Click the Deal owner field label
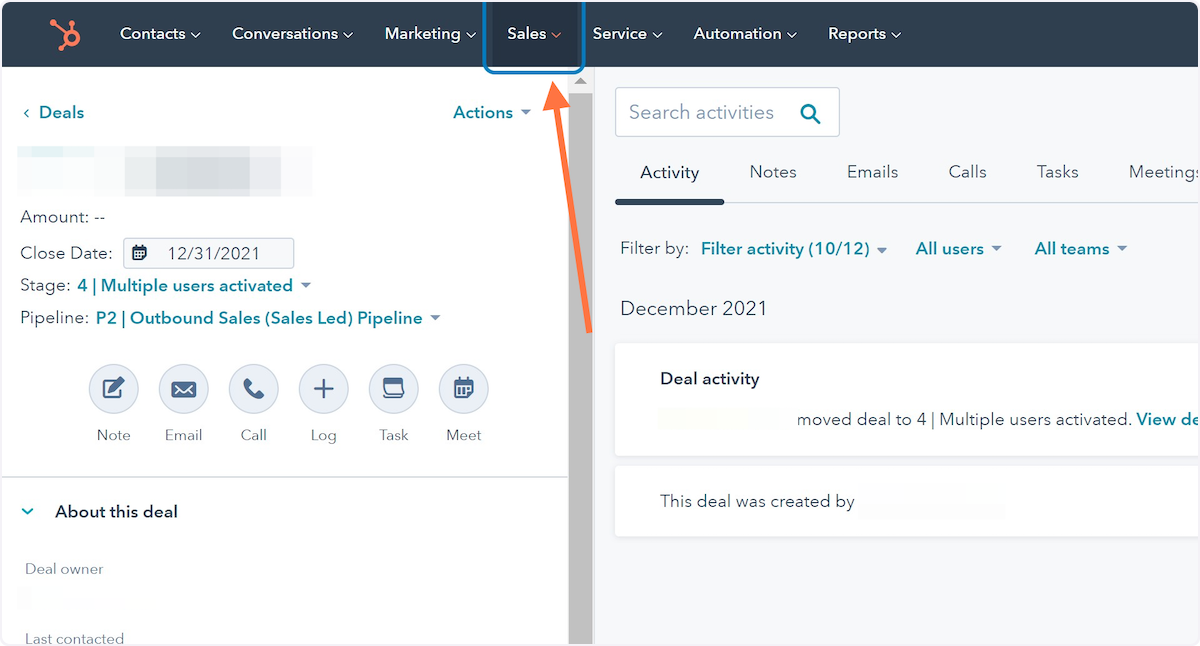The width and height of the screenshot is (1200, 646). (x=64, y=569)
